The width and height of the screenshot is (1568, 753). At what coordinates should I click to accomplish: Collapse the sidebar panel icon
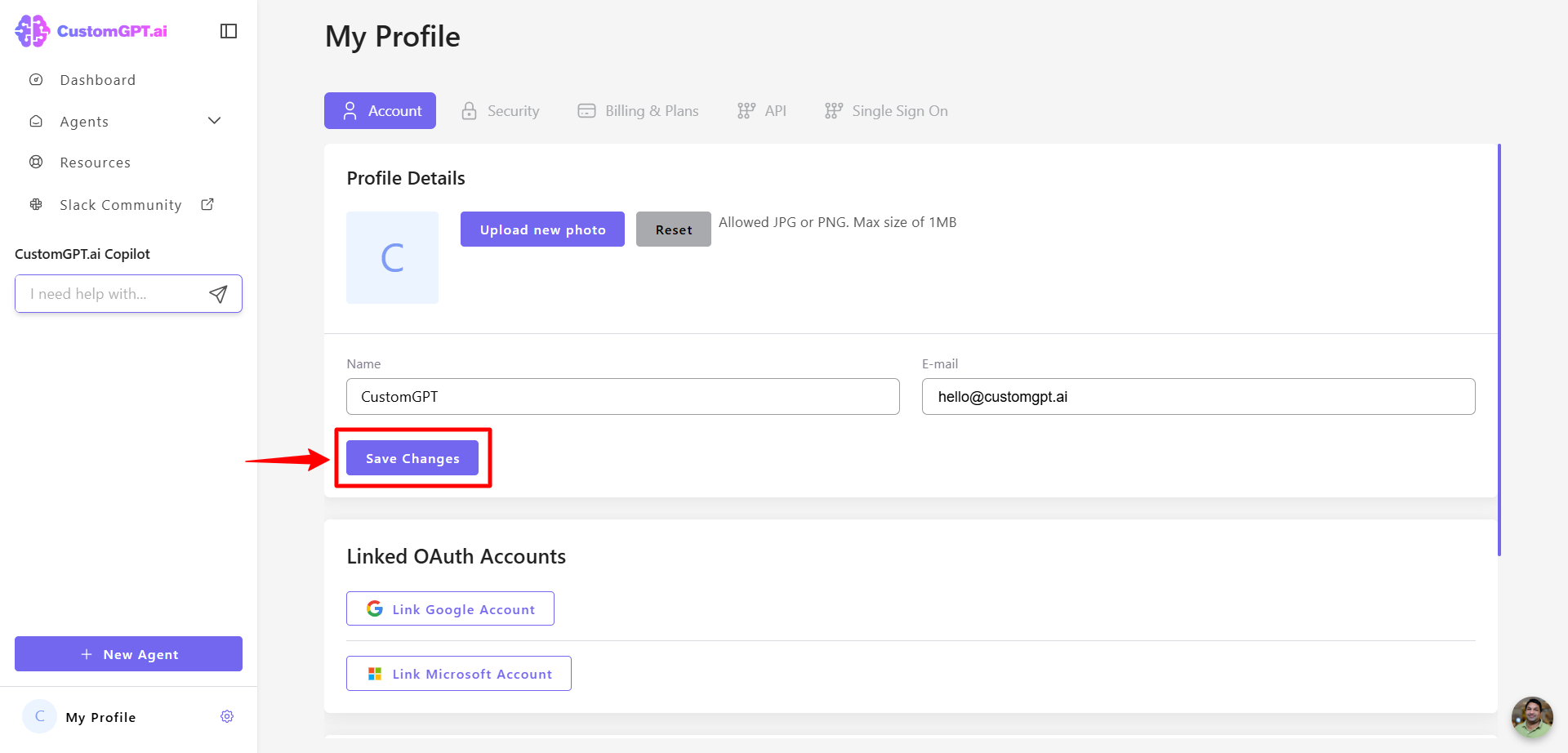coord(229,31)
